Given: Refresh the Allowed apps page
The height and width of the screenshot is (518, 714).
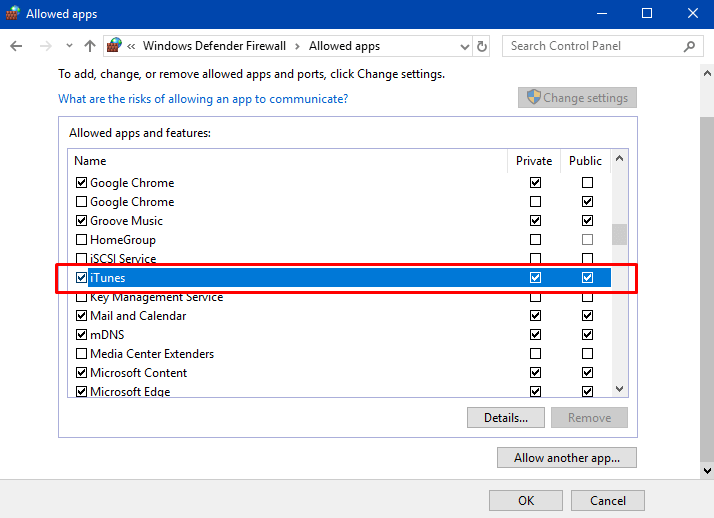Looking at the screenshot, I should pyautogui.click(x=482, y=46).
